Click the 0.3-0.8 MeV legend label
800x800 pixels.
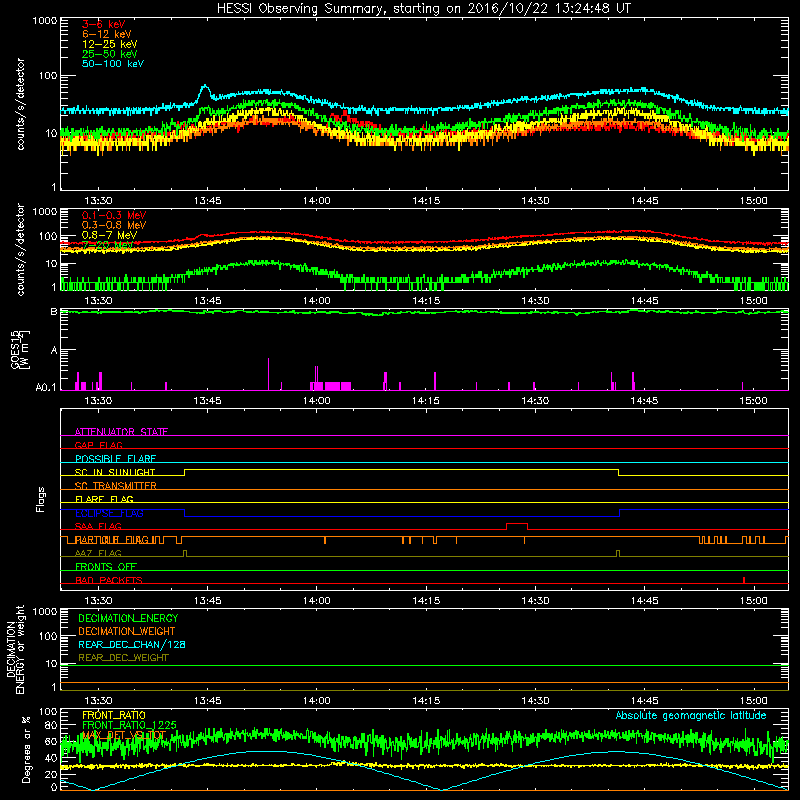114,225
